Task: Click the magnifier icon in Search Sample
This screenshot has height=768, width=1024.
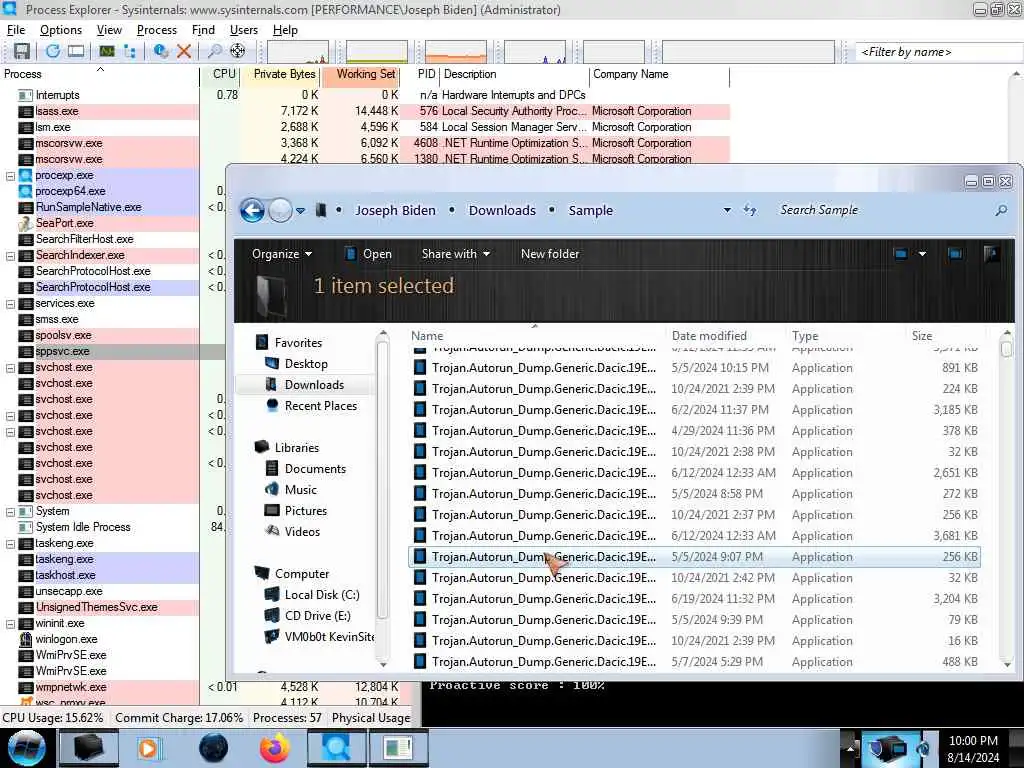Action: pyautogui.click(x=1001, y=210)
